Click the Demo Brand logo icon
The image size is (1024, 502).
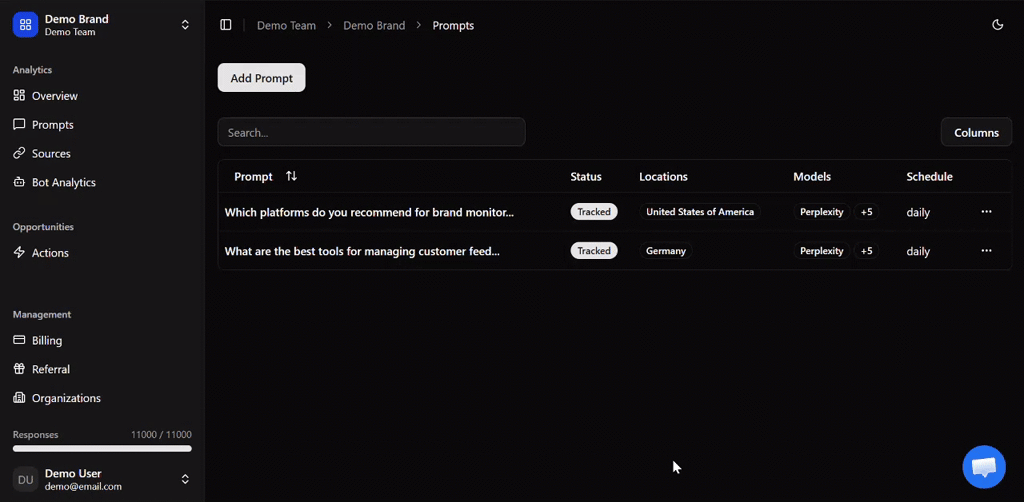[25, 25]
